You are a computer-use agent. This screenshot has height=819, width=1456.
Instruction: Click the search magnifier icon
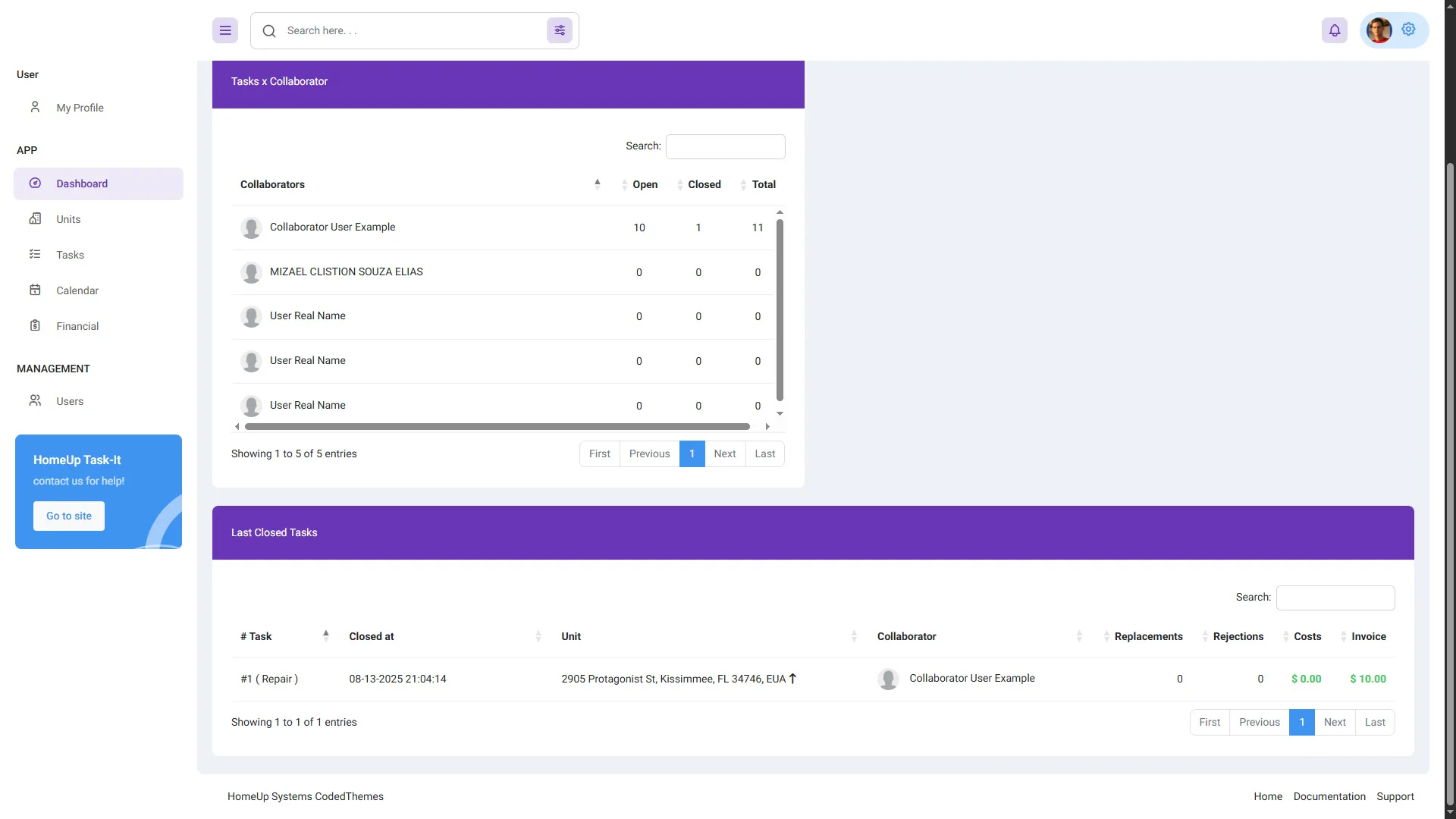[269, 31]
